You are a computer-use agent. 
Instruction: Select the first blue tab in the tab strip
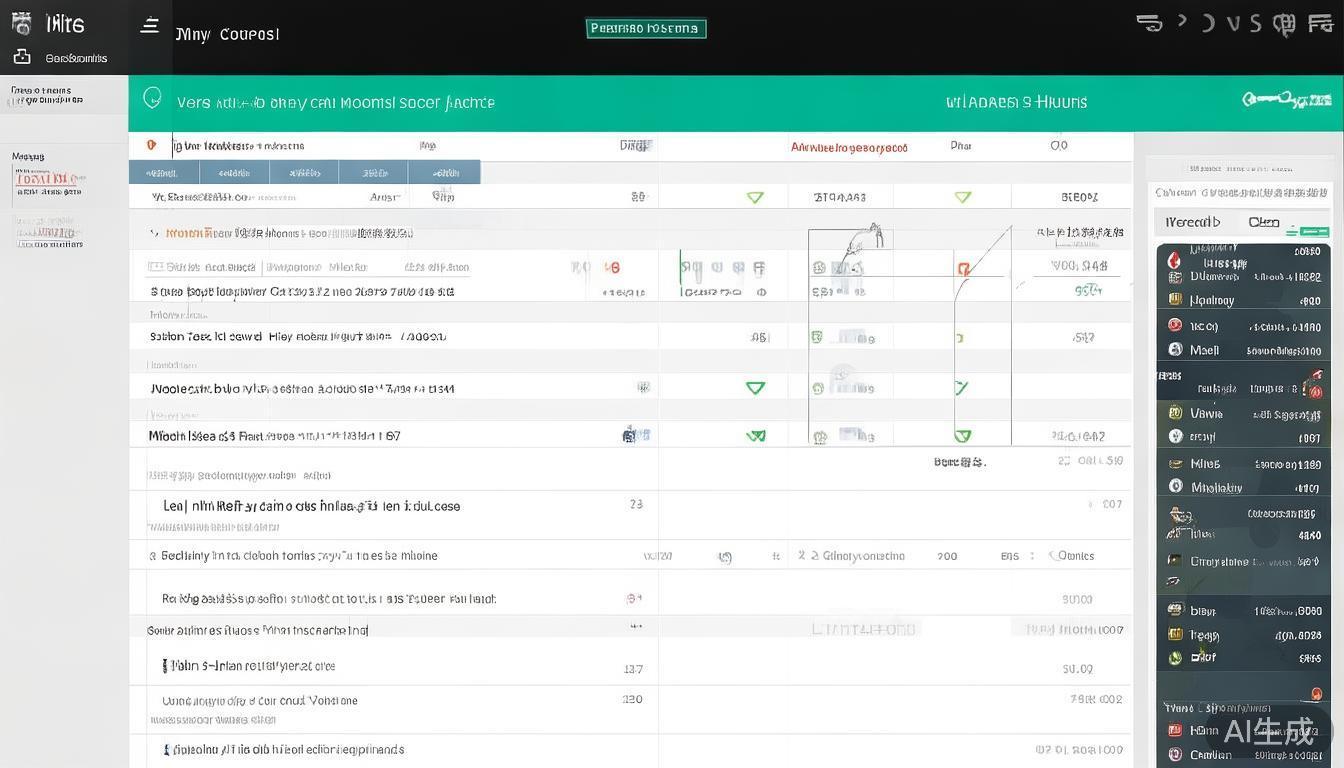[164, 172]
